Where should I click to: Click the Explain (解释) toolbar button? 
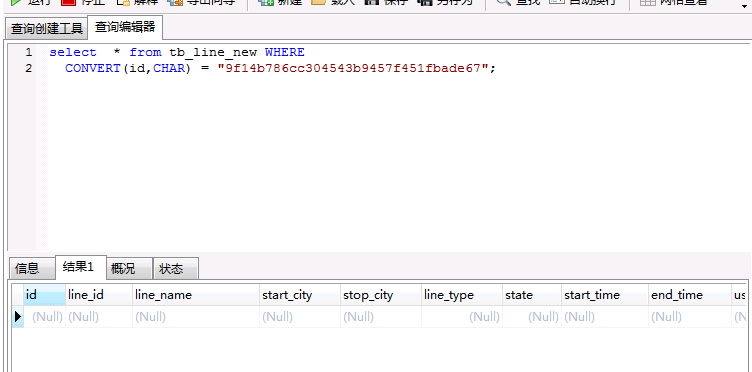[138, 2]
